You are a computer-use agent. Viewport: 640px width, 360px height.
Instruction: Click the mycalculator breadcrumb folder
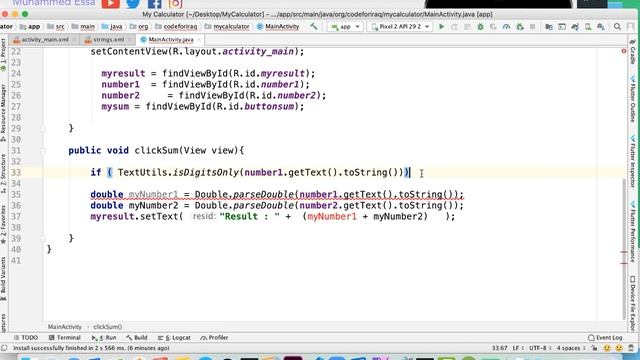click(x=227, y=27)
